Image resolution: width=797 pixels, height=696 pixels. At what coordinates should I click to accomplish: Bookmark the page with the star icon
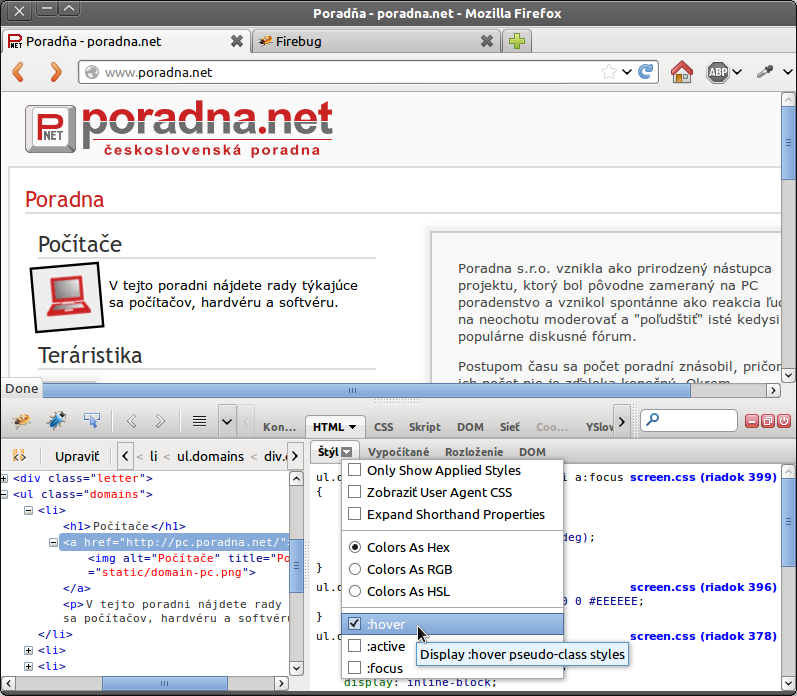608,72
